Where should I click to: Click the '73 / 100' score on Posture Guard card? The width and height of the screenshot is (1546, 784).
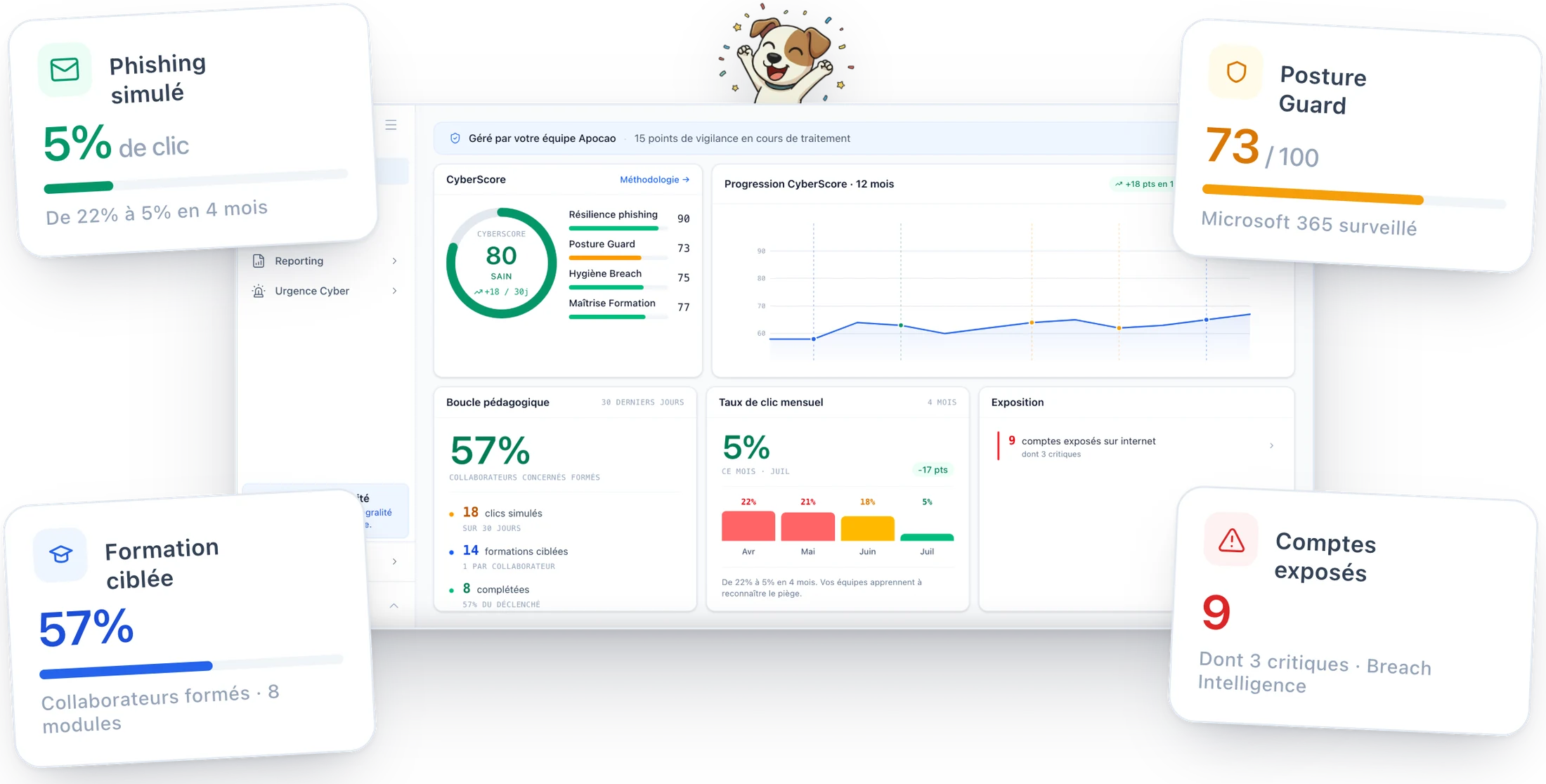point(1262,148)
